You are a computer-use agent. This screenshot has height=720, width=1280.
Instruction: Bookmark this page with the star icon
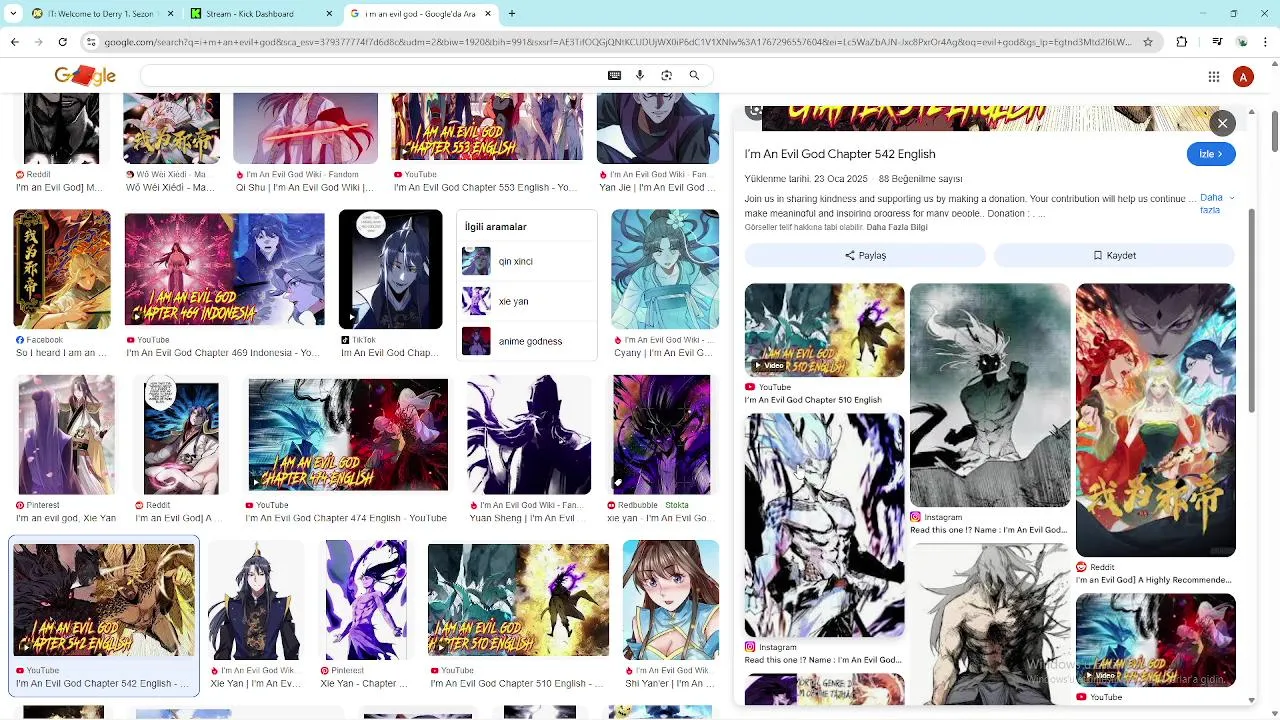click(1148, 42)
